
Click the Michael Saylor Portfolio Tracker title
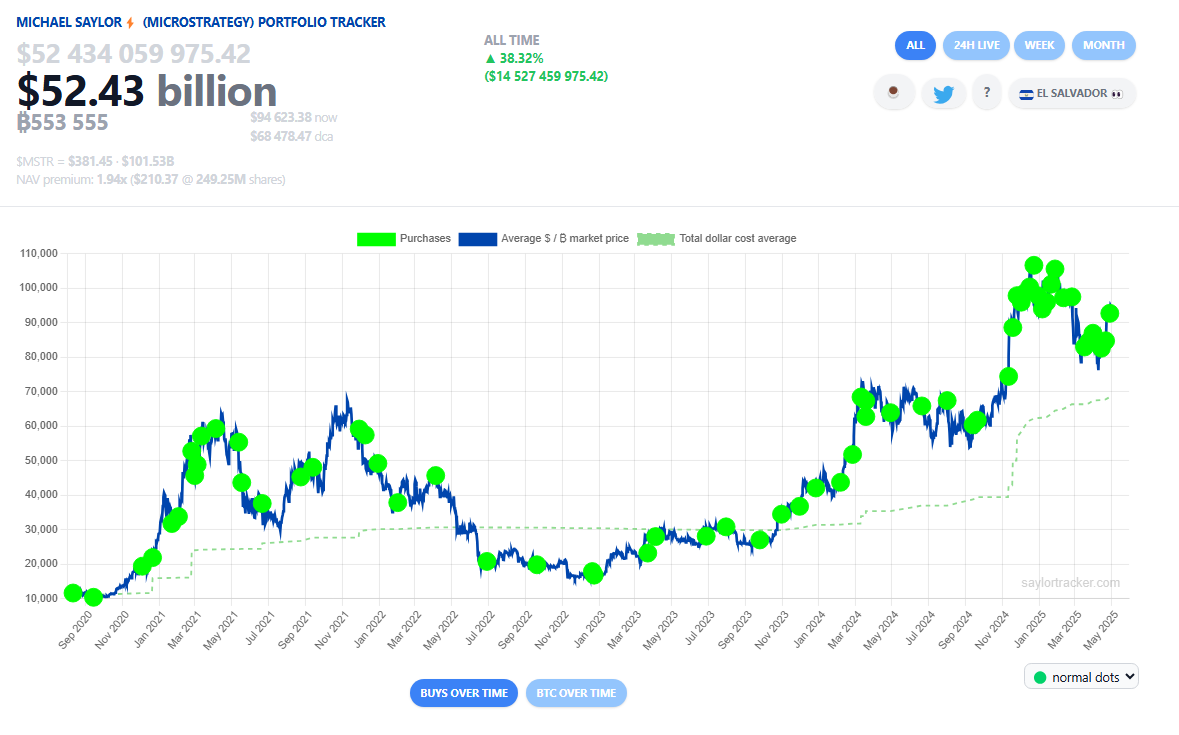201,23
